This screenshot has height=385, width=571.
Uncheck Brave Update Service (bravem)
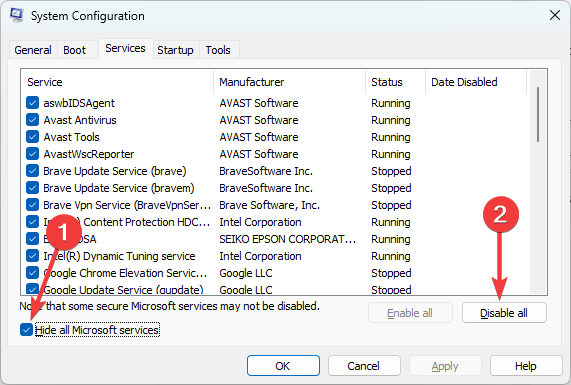[32, 188]
